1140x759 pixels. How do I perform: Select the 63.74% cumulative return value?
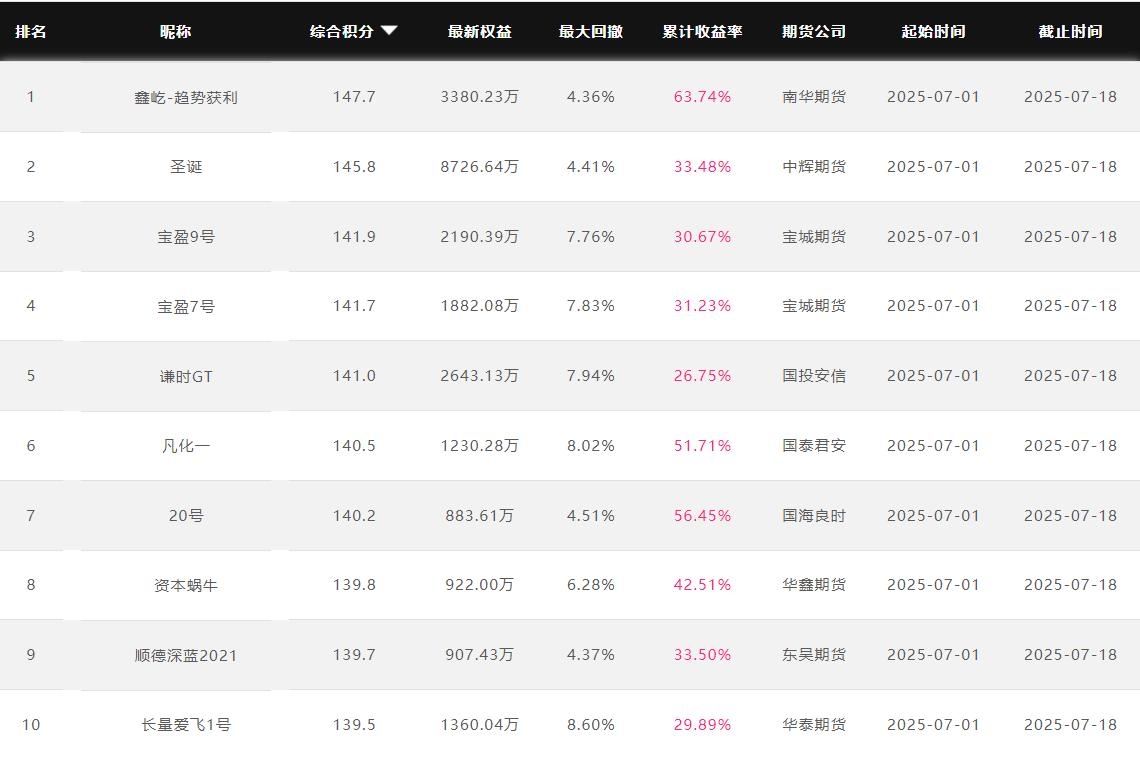pyautogui.click(x=702, y=97)
